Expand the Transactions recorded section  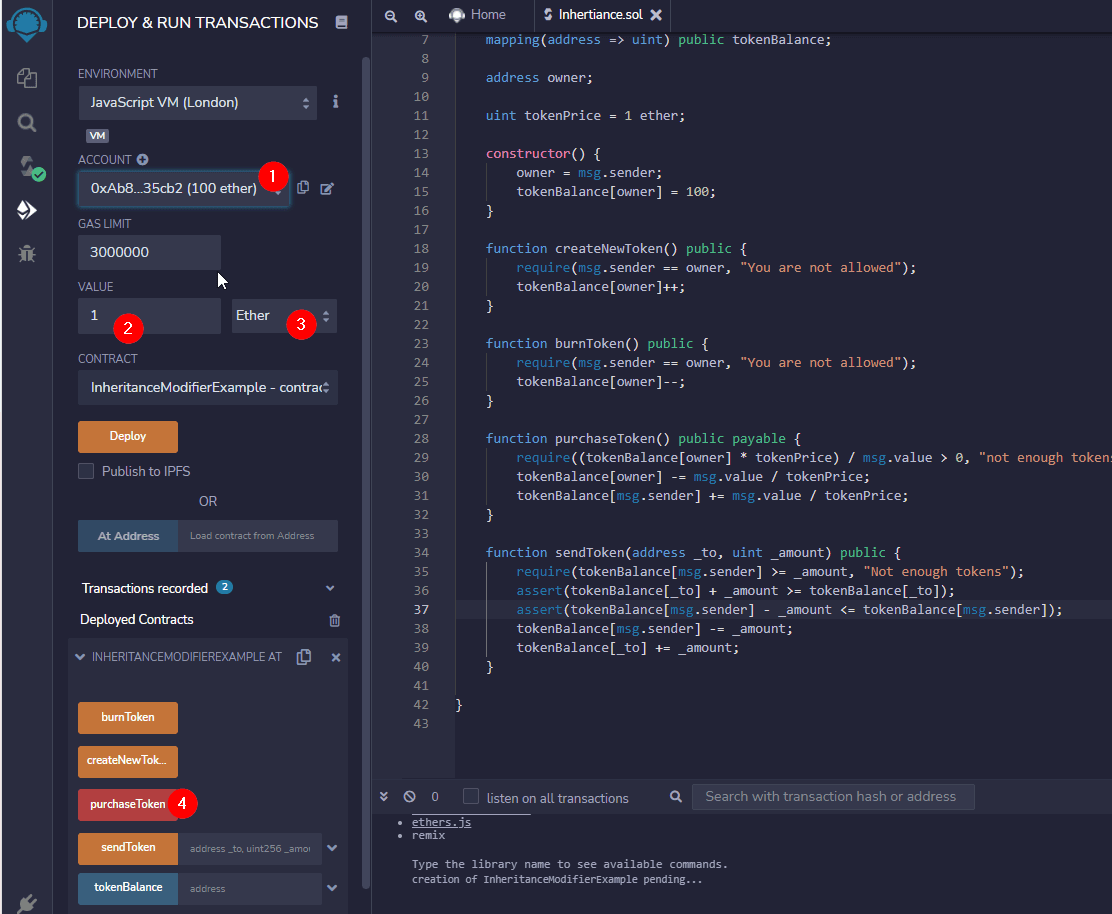pos(330,589)
